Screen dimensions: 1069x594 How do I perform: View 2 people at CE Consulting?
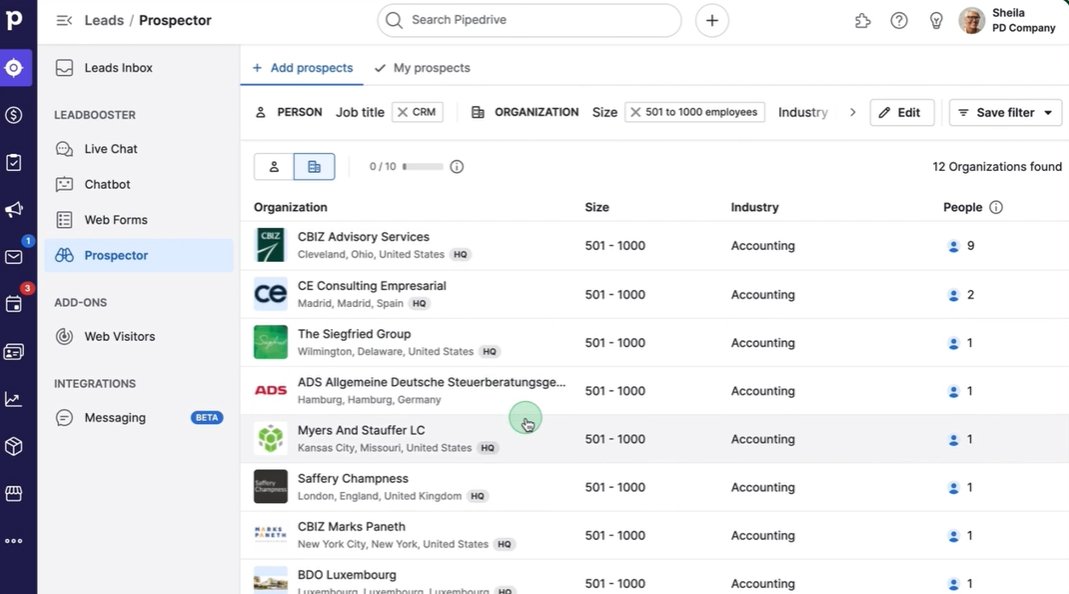(961, 295)
